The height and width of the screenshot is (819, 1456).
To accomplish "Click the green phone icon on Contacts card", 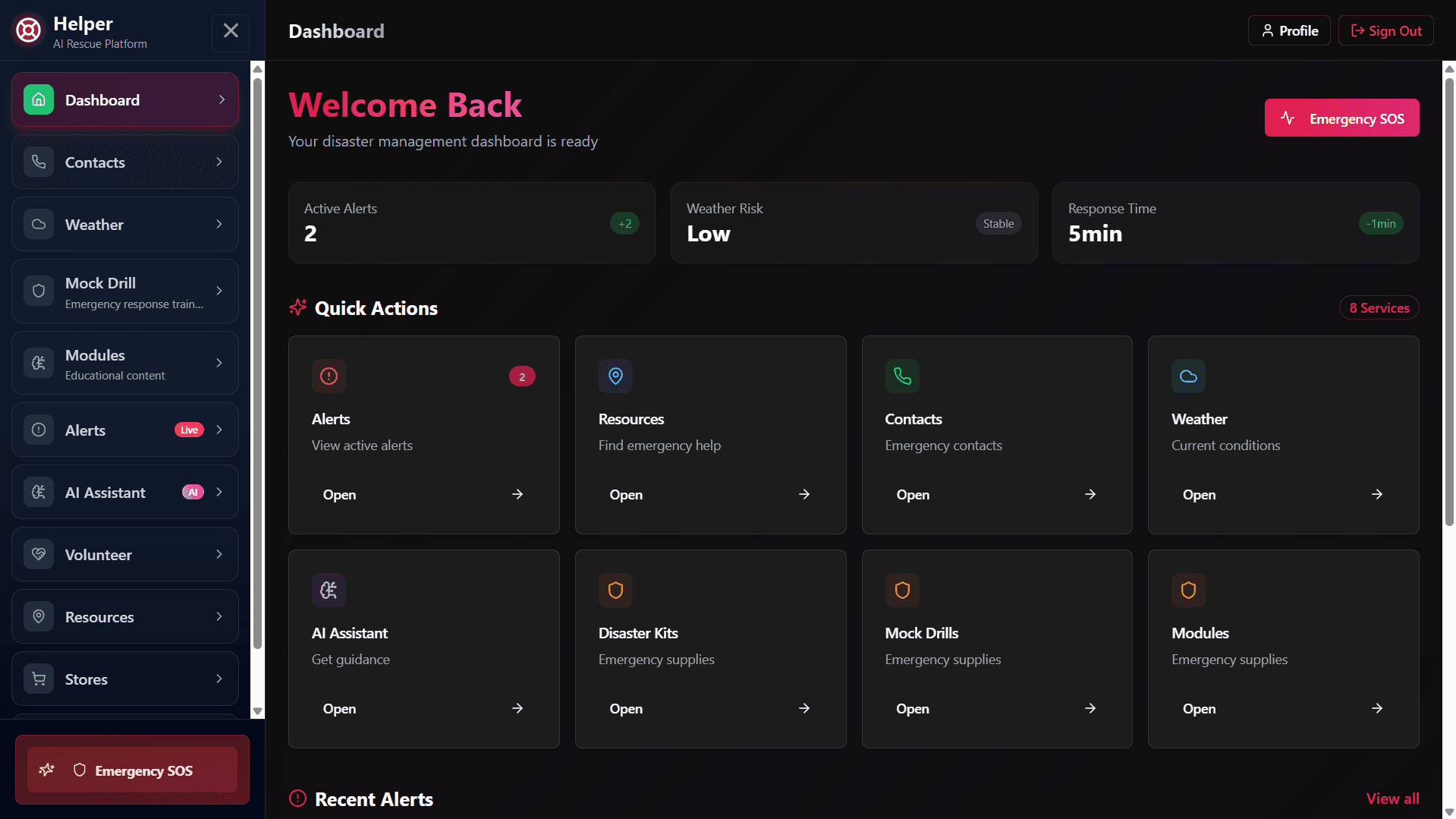I will (x=902, y=376).
